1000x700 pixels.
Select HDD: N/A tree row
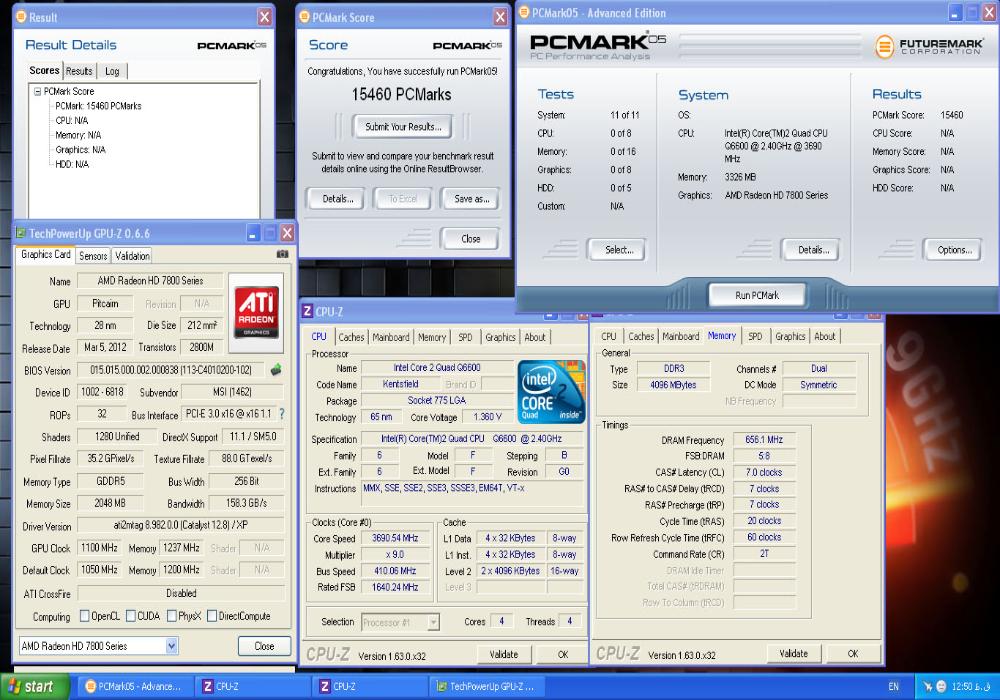pyautogui.click(x=71, y=164)
